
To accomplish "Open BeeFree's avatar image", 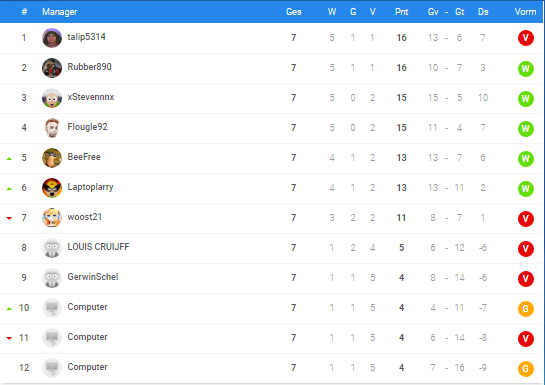I will click(52, 158).
